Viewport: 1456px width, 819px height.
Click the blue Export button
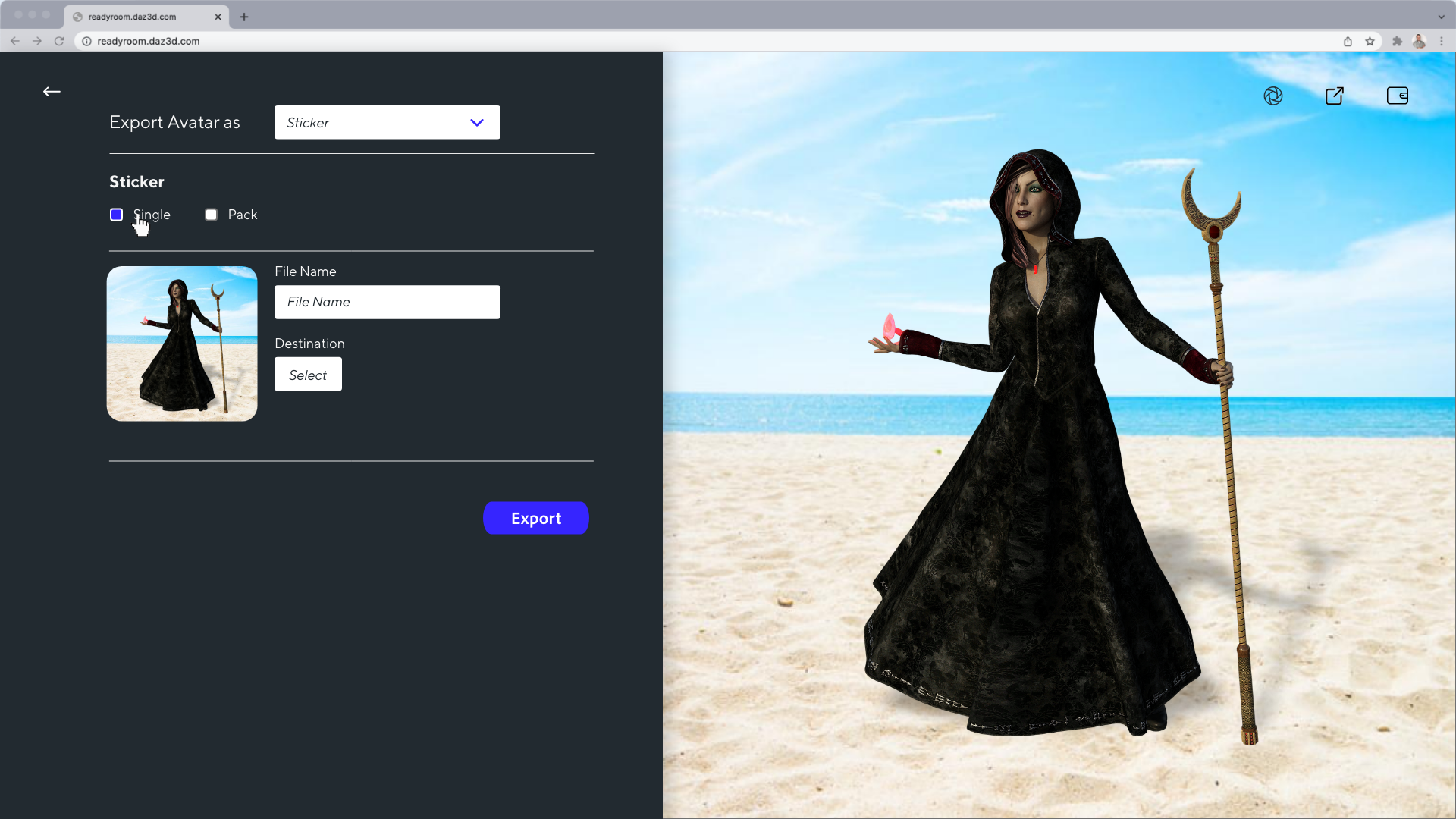click(536, 518)
